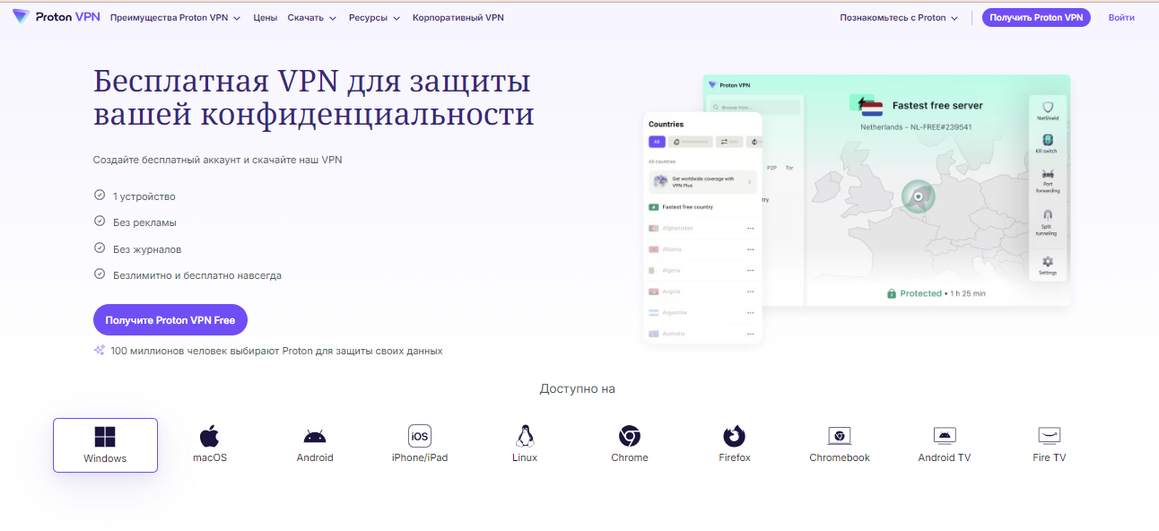Select the Fire TV icon

click(1049, 435)
